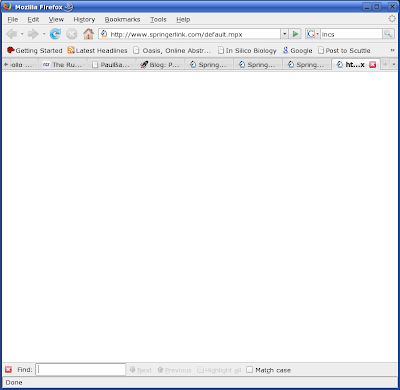
Task: Click the Back arrow navigation button
Action: [x=12, y=34]
